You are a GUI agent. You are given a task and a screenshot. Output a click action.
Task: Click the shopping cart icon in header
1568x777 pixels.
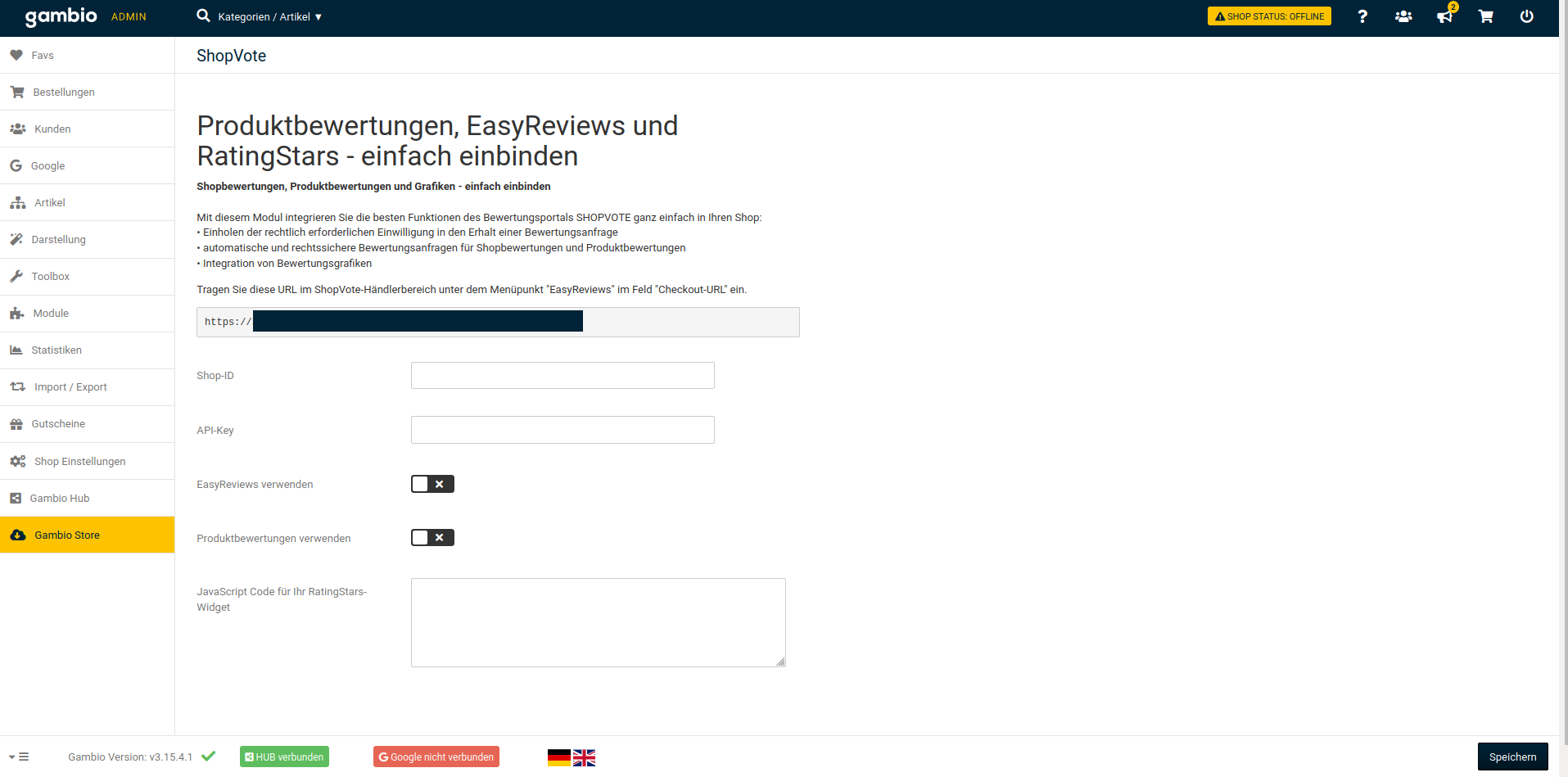pos(1485,16)
